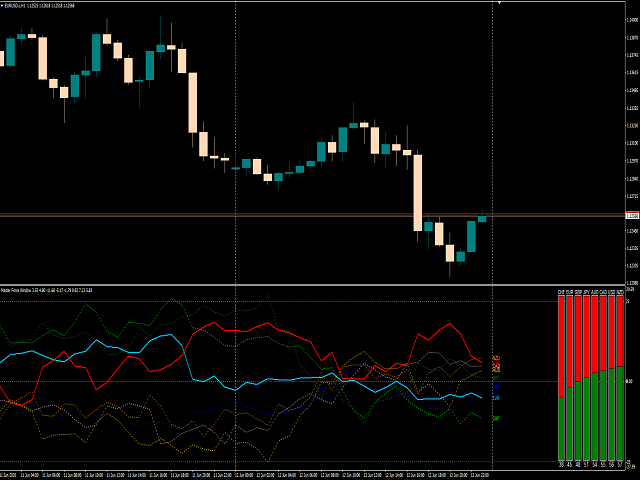This screenshot has height=480, width=640.
Task: Click the CAD strength bar
Action: point(603,378)
